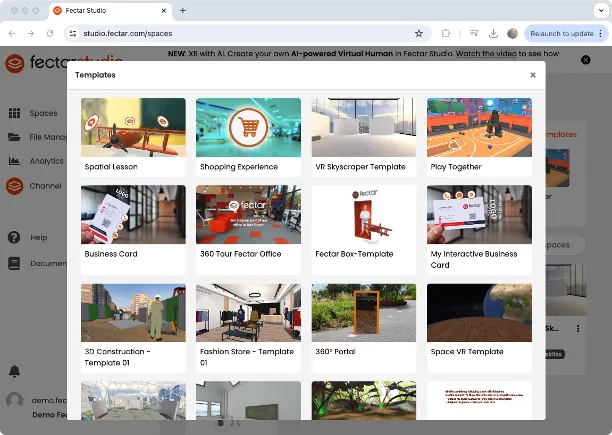612x435 pixels.
Task: Select the Fectar Studio tab
Action: click(x=110, y=11)
